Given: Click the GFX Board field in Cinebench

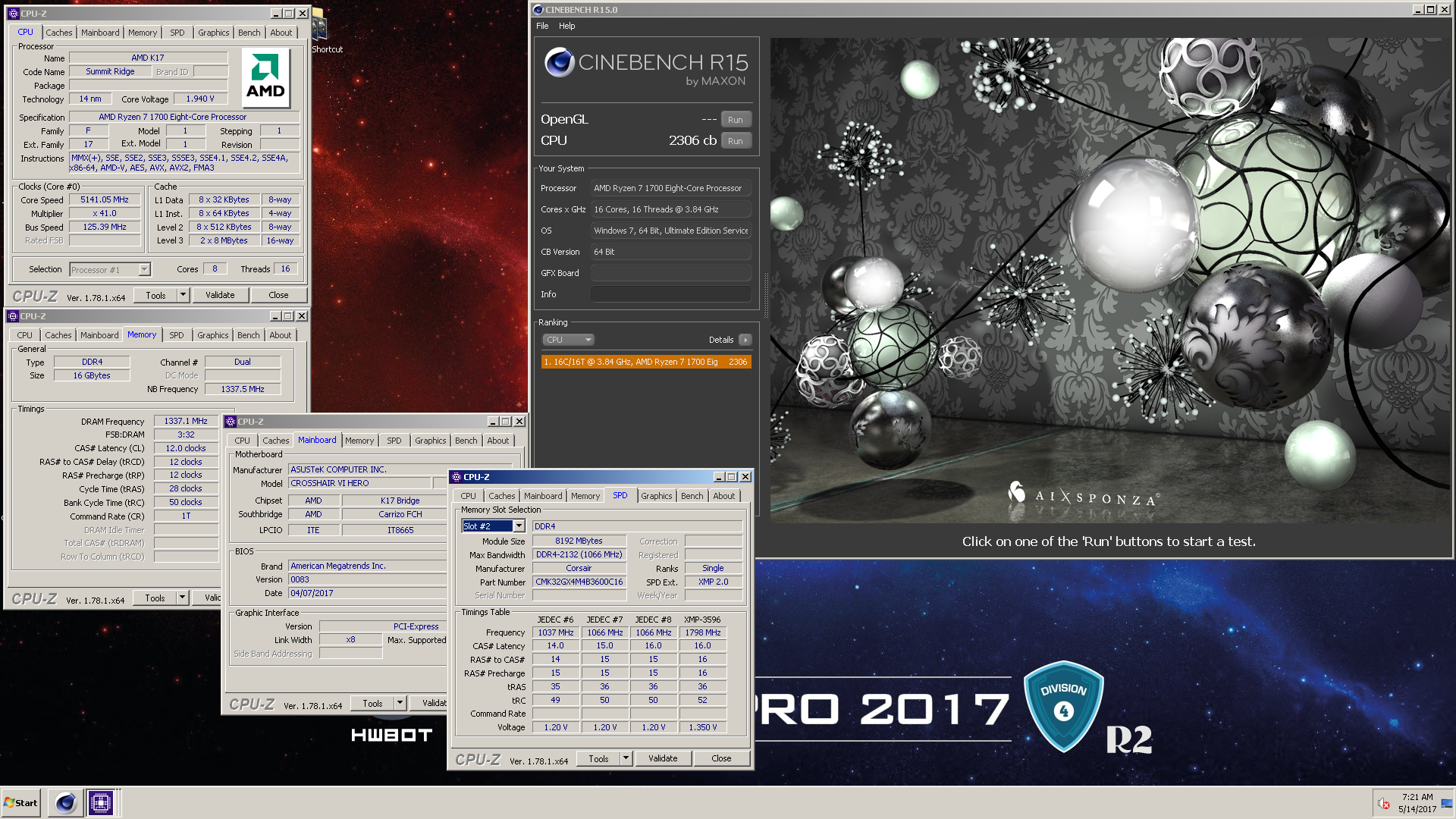Looking at the screenshot, I should (x=671, y=273).
